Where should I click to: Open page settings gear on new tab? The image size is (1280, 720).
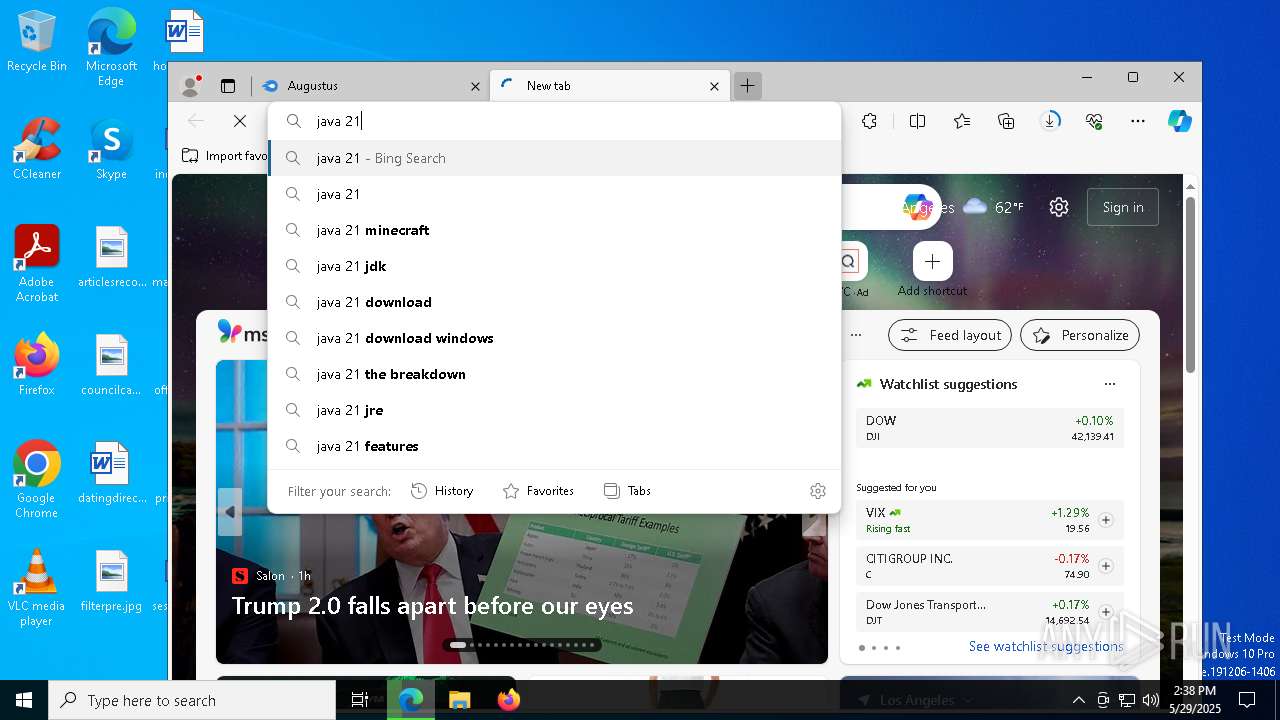1059,207
